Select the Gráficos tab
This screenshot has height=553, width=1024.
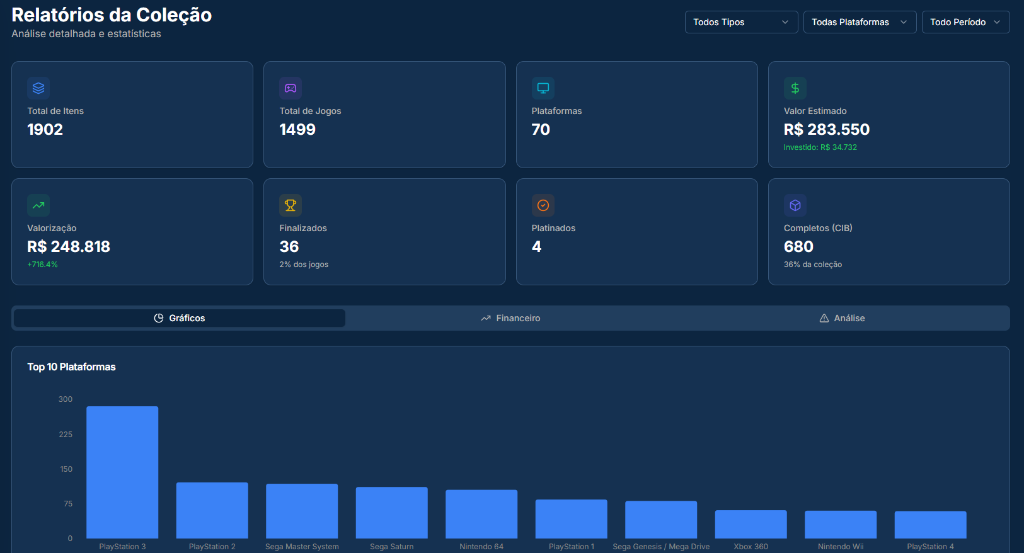pyautogui.click(x=180, y=318)
